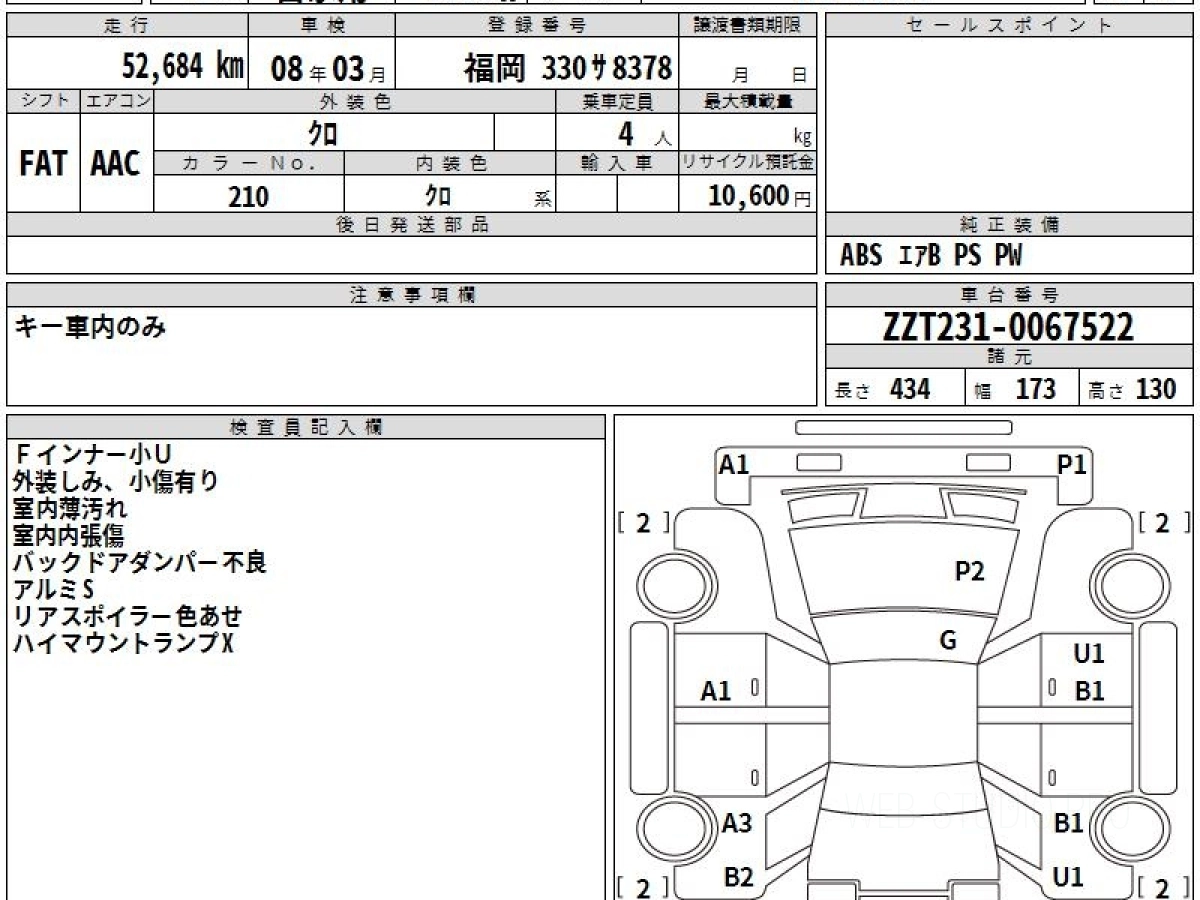This screenshot has width=1200, height=900.
Task: Click the "U1" mark below the rear B1 mark
Action: click(x=1069, y=877)
